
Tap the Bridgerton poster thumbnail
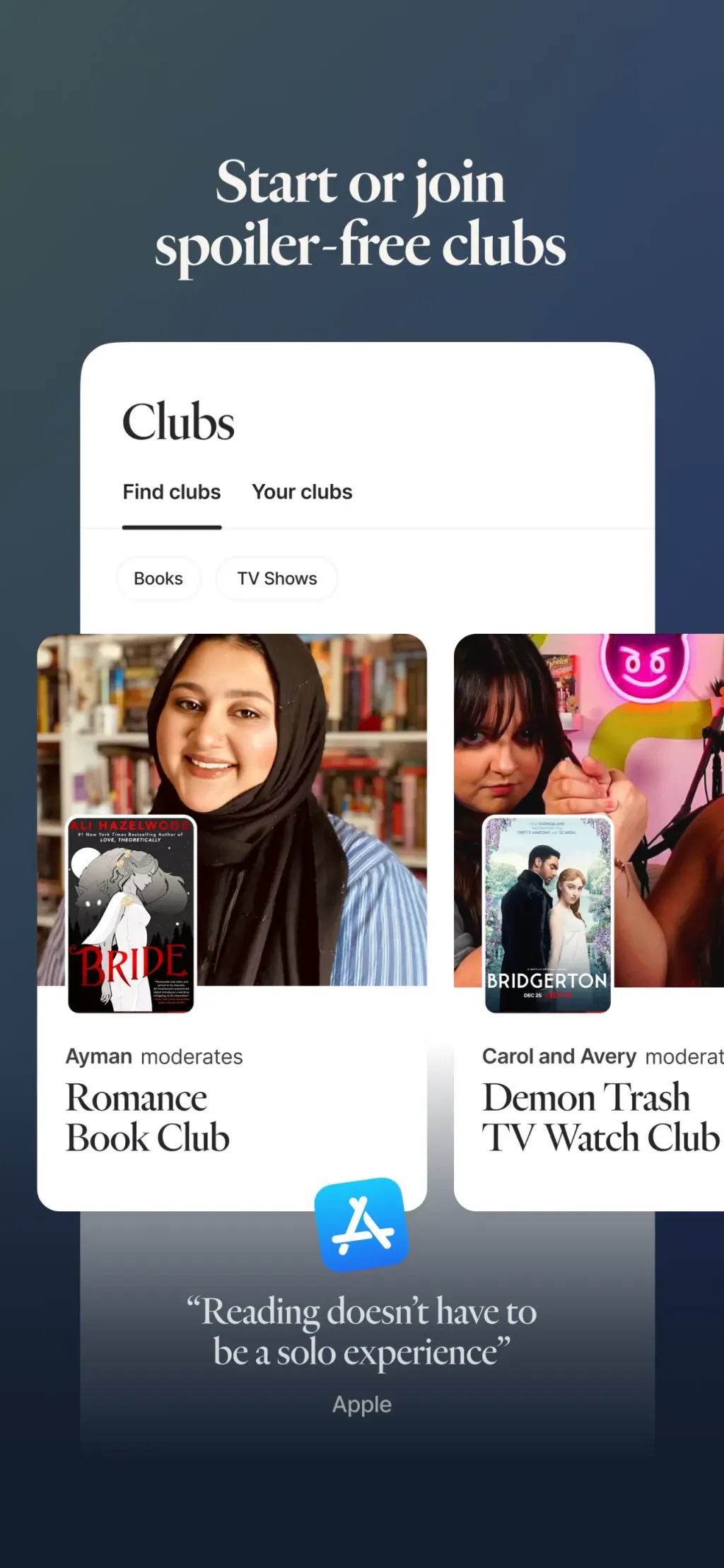548,914
